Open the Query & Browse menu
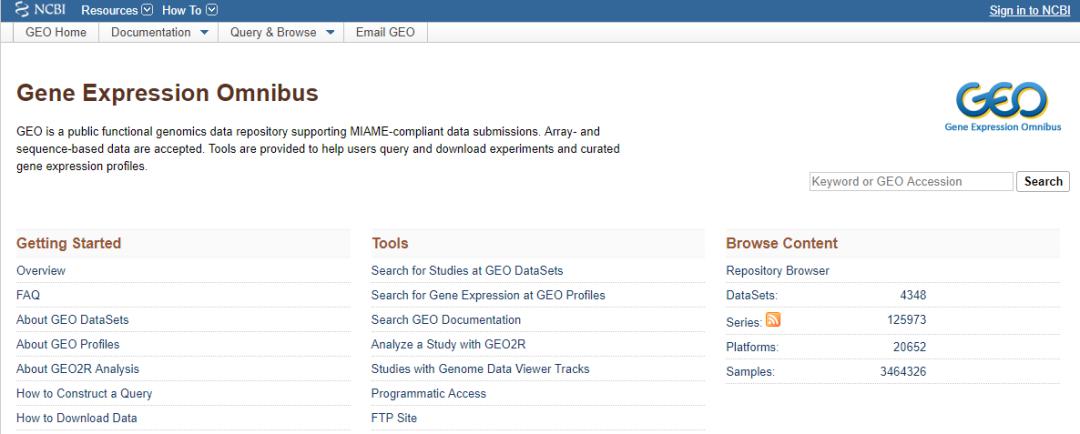This screenshot has height=434, width=1080. coord(281,32)
